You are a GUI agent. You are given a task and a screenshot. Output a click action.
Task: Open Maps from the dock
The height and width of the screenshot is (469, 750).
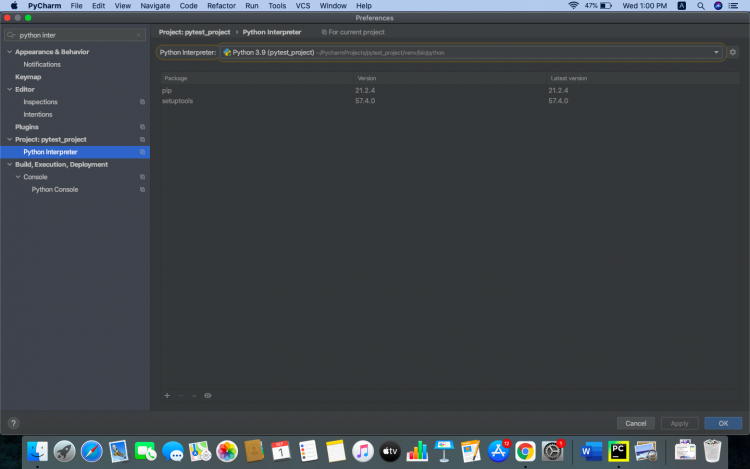tap(199, 451)
